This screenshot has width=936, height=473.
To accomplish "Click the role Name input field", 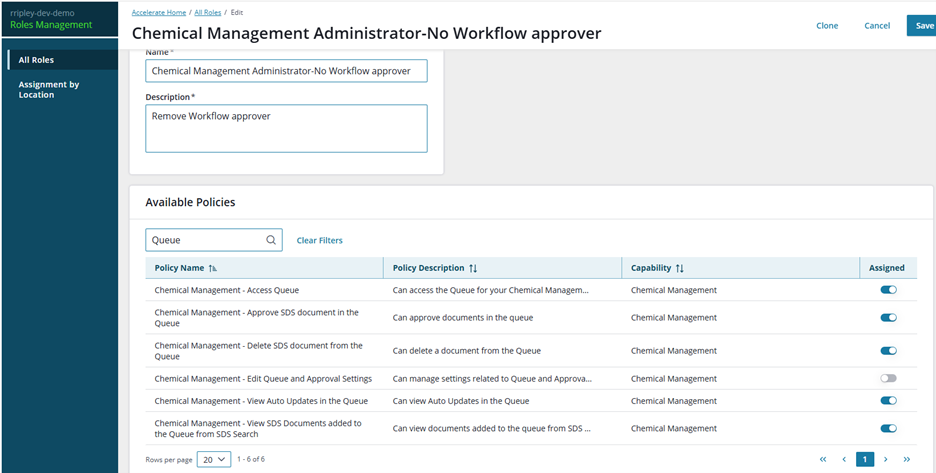I will coord(286,71).
